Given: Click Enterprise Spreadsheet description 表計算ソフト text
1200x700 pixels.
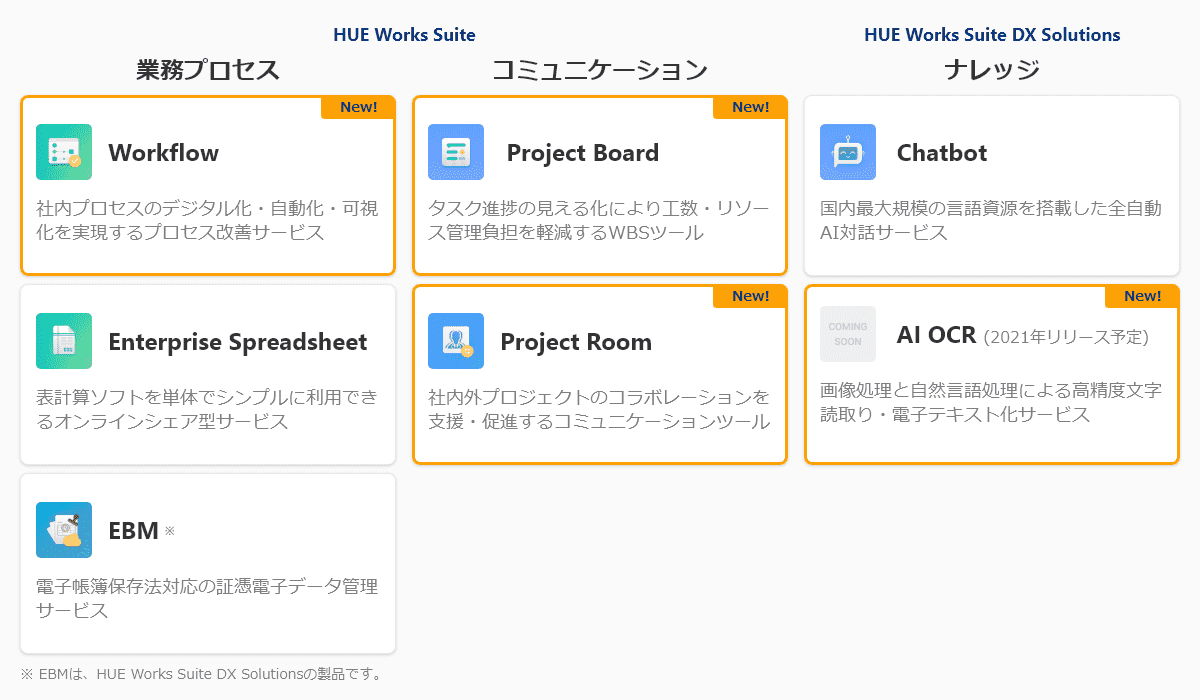Looking at the screenshot, I should pos(207,410).
